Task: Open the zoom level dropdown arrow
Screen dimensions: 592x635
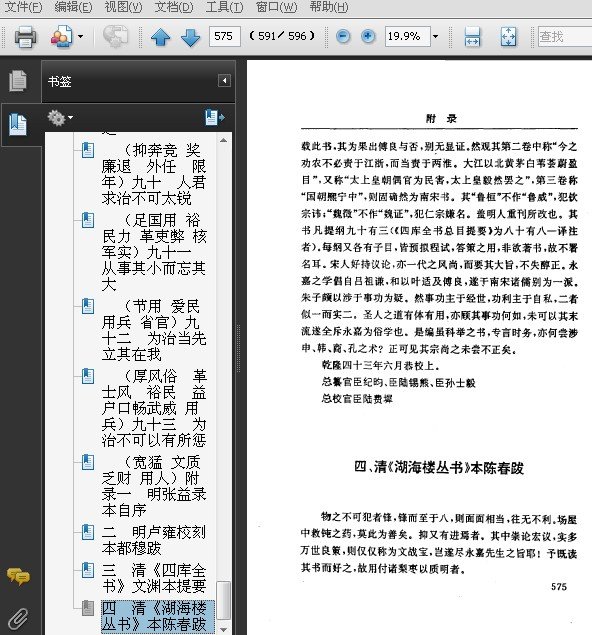Action: (x=435, y=36)
